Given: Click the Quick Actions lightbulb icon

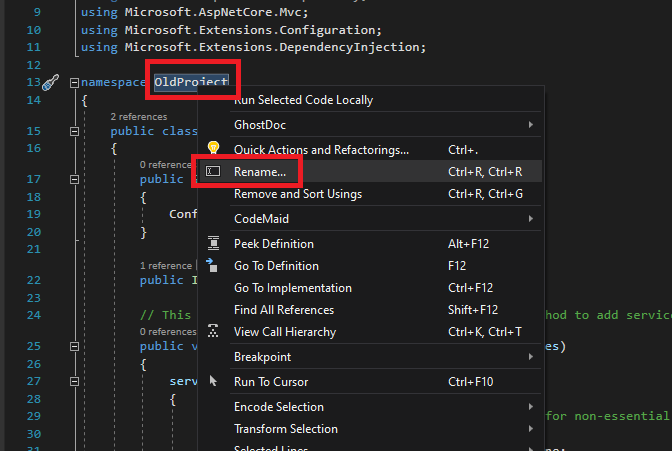Looking at the screenshot, I should point(212,149).
